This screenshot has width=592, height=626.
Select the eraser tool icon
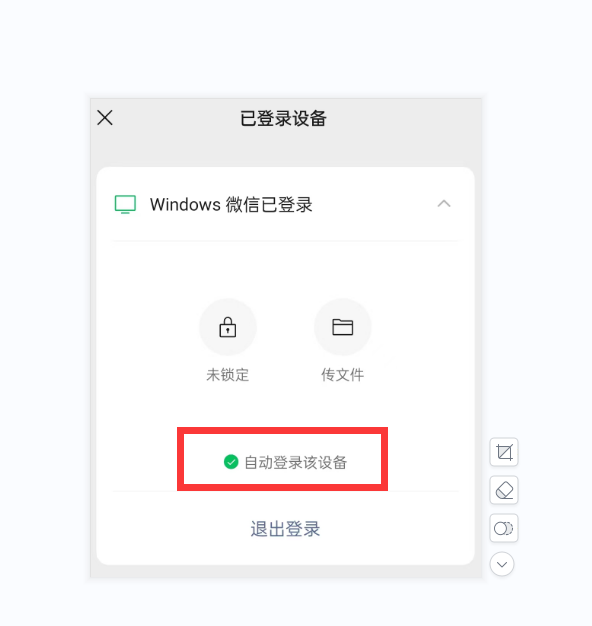coord(504,490)
